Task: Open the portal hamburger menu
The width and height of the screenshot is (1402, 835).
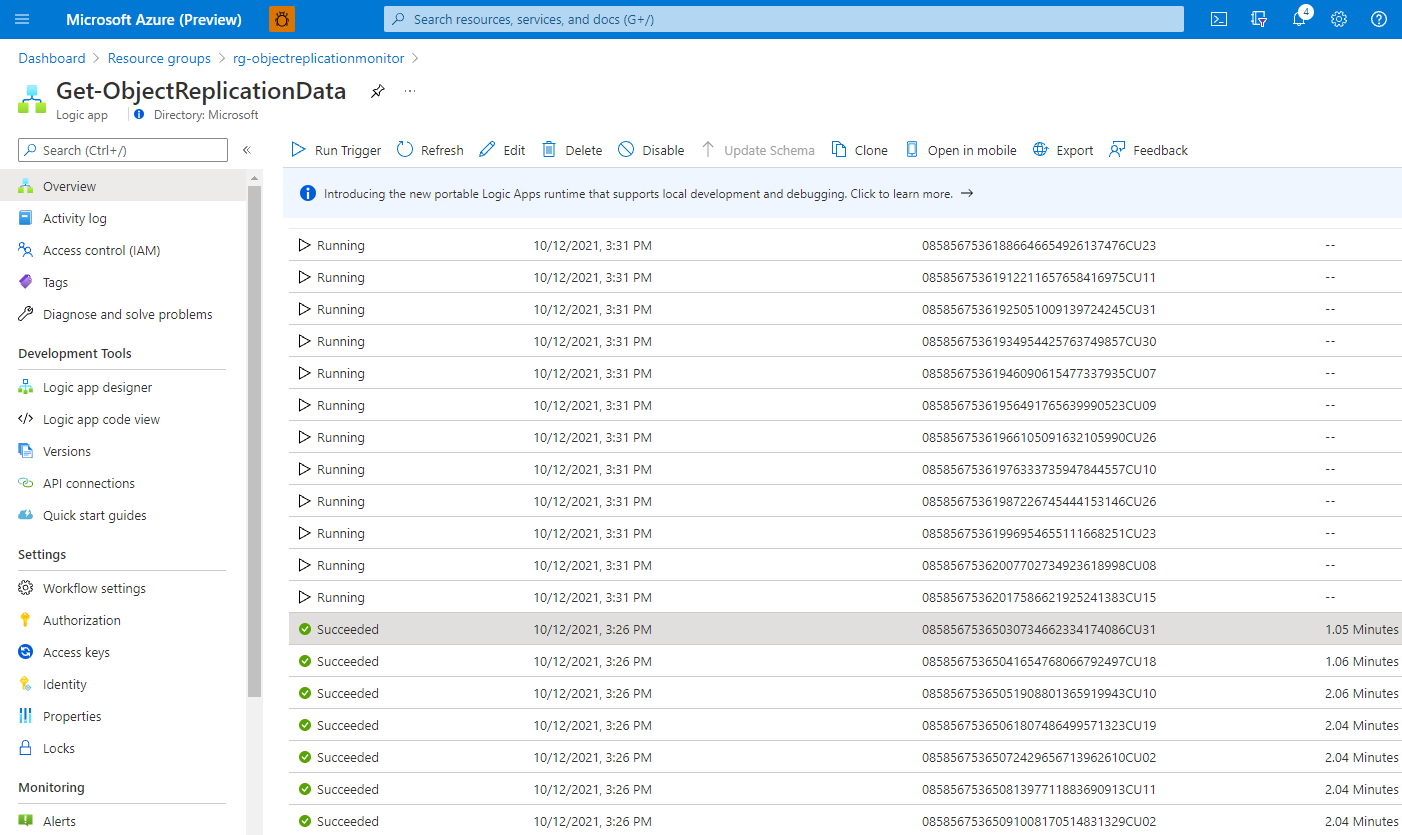Action: tap(22, 19)
